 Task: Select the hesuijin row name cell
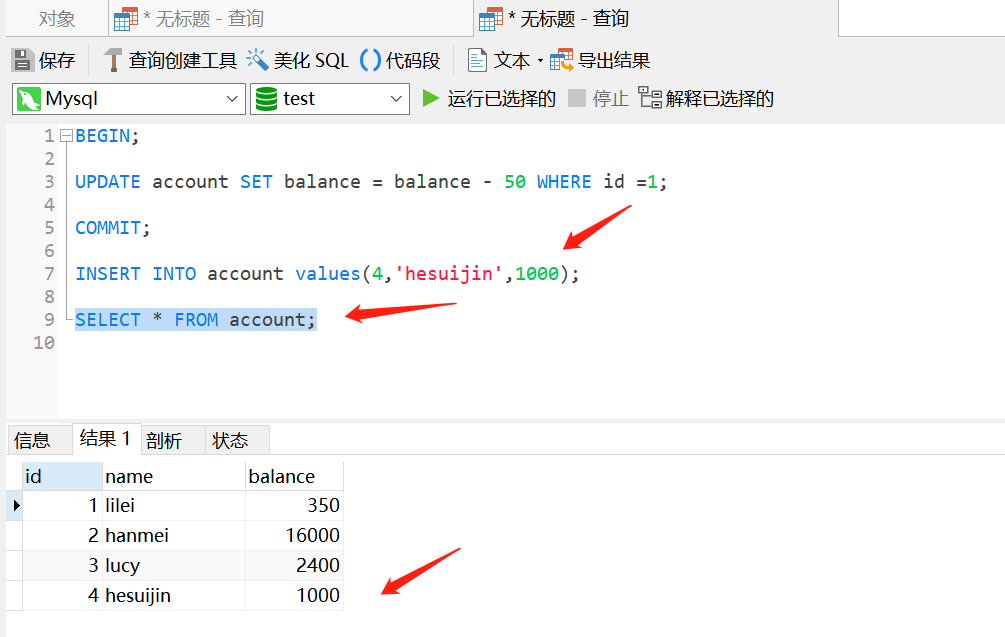(174, 595)
